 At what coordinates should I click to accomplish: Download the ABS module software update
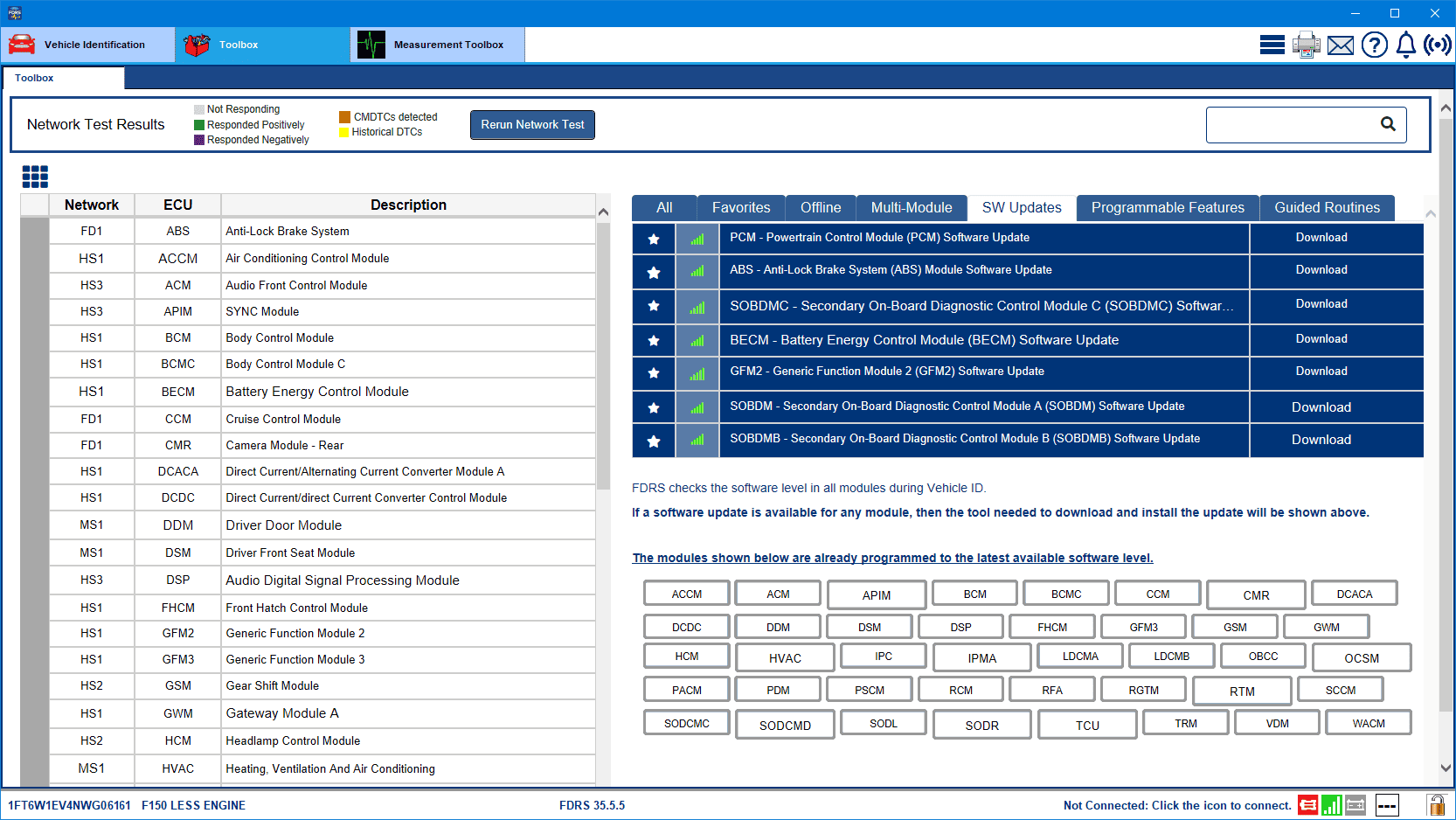[1321, 270]
